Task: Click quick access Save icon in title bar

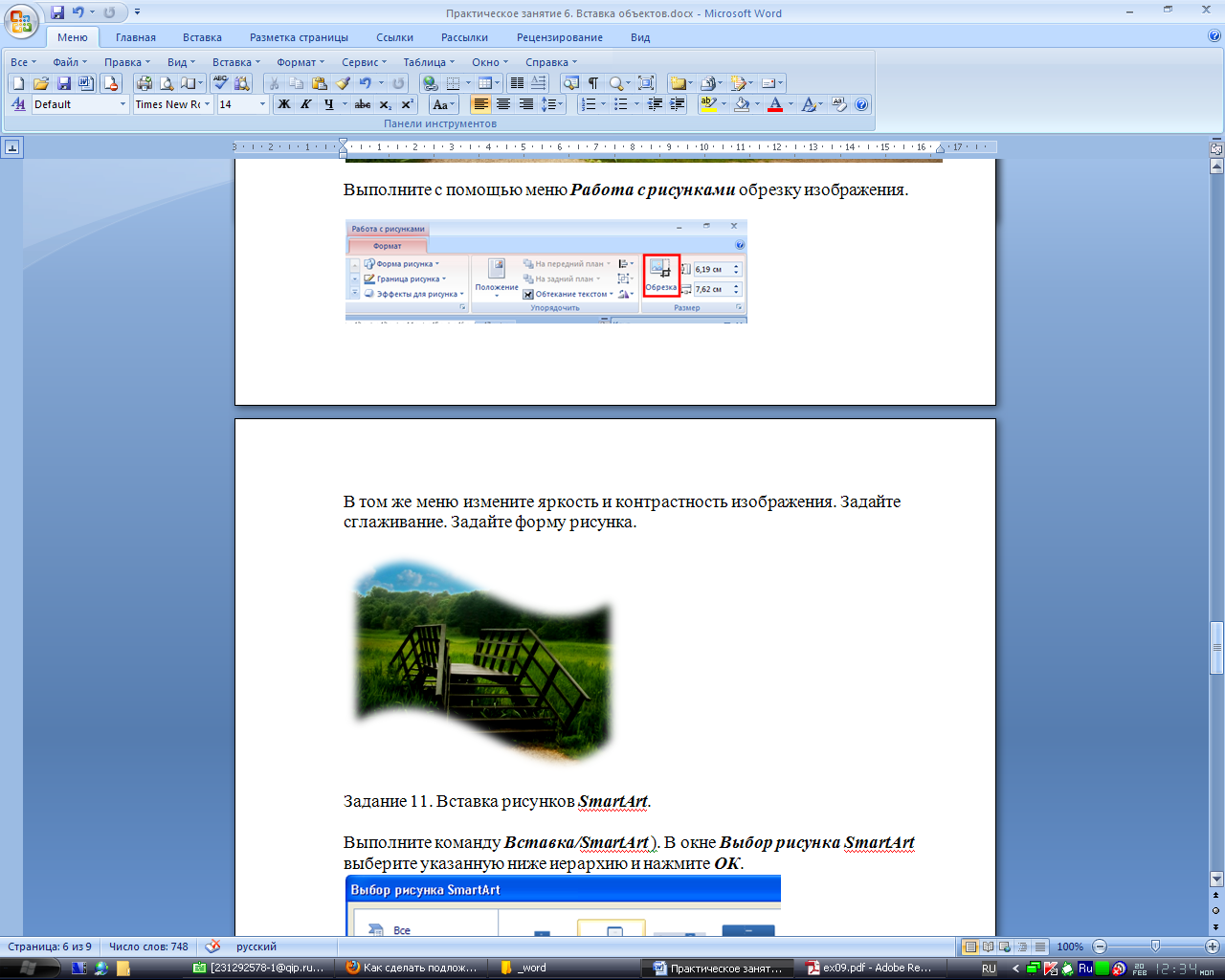Action: pos(57,12)
